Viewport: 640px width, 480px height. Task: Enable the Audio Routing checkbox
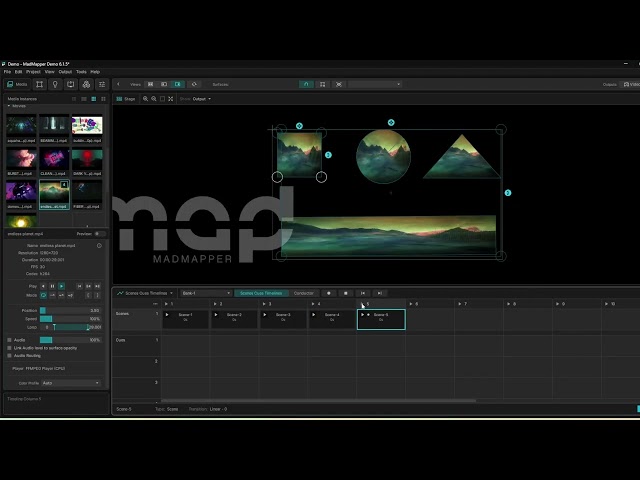coord(9,356)
